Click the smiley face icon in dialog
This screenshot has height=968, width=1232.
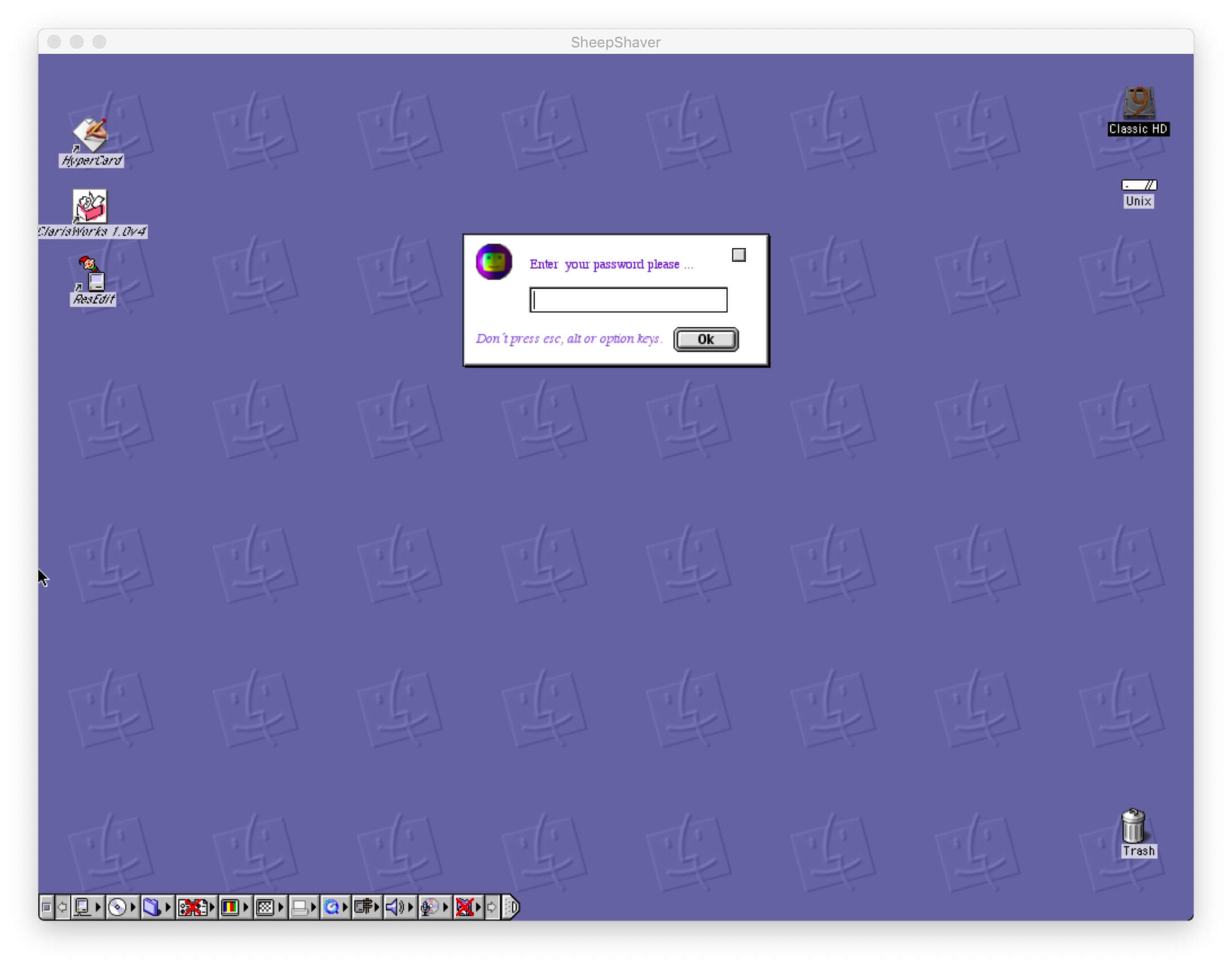click(494, 262)
